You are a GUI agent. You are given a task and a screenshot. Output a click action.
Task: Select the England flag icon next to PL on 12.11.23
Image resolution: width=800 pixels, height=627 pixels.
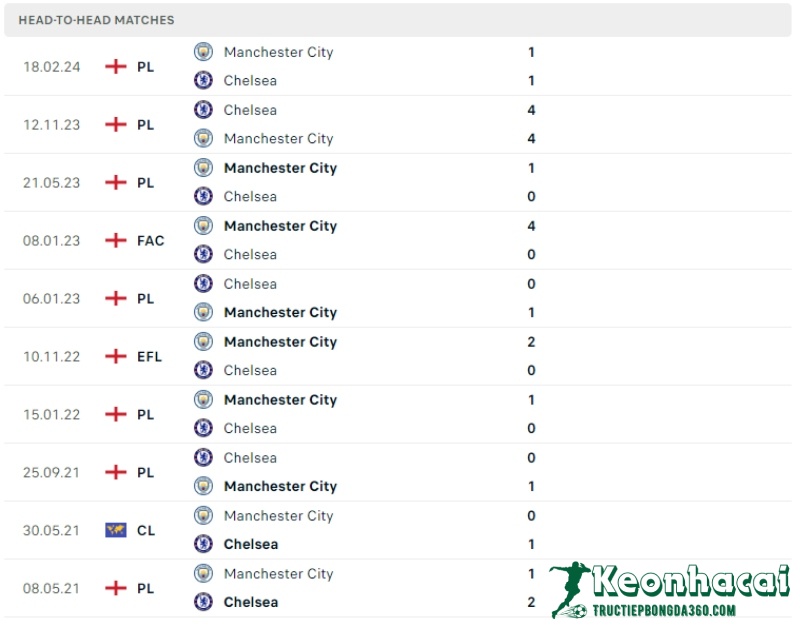tap(114, 125)
